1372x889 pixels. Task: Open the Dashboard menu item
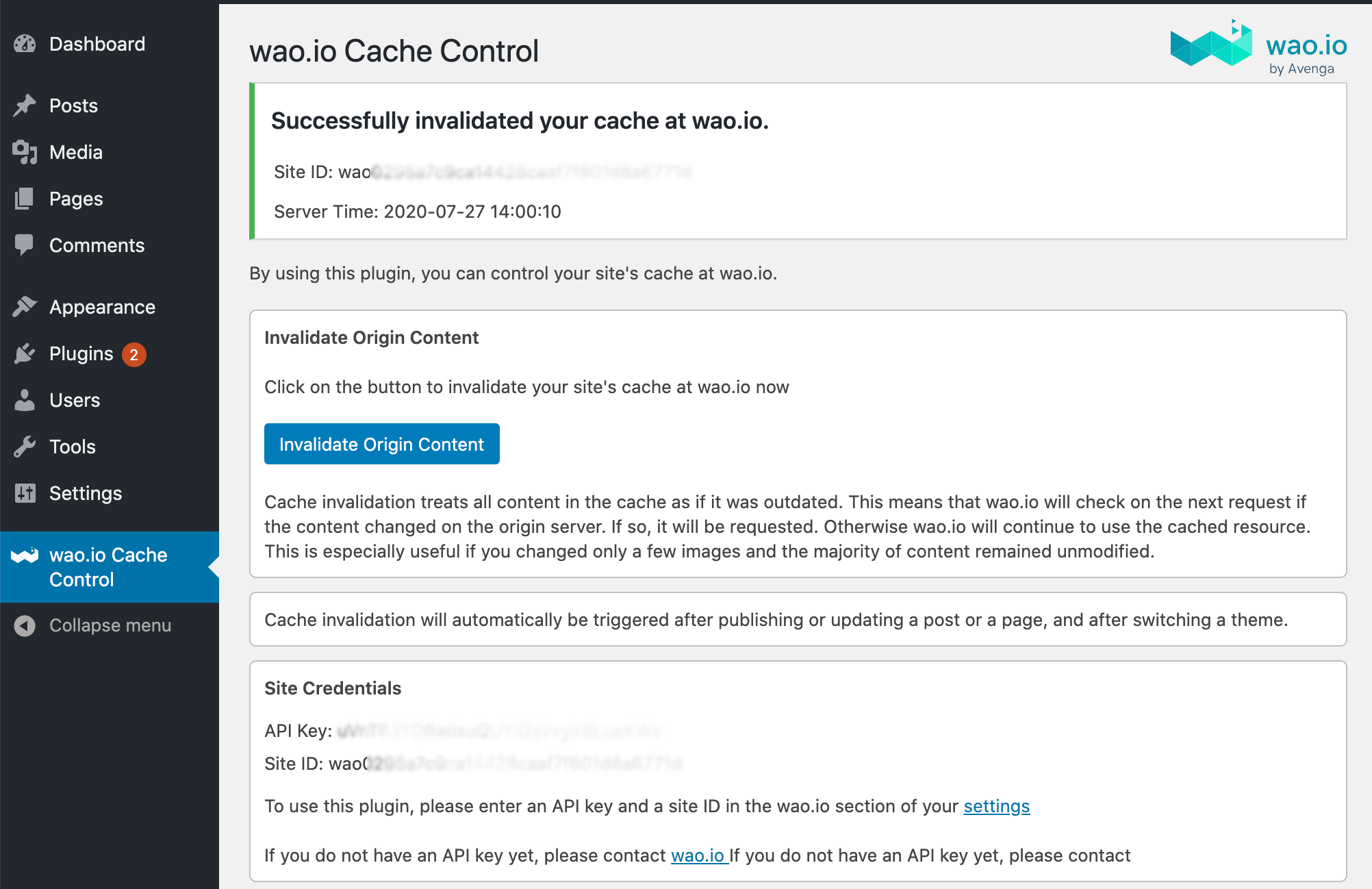110,44
